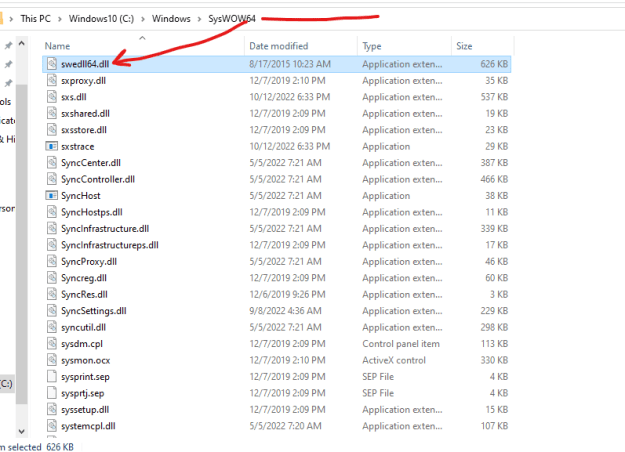
Task: Click the systemcpl.dll file icon
Action: coord(52,426)
